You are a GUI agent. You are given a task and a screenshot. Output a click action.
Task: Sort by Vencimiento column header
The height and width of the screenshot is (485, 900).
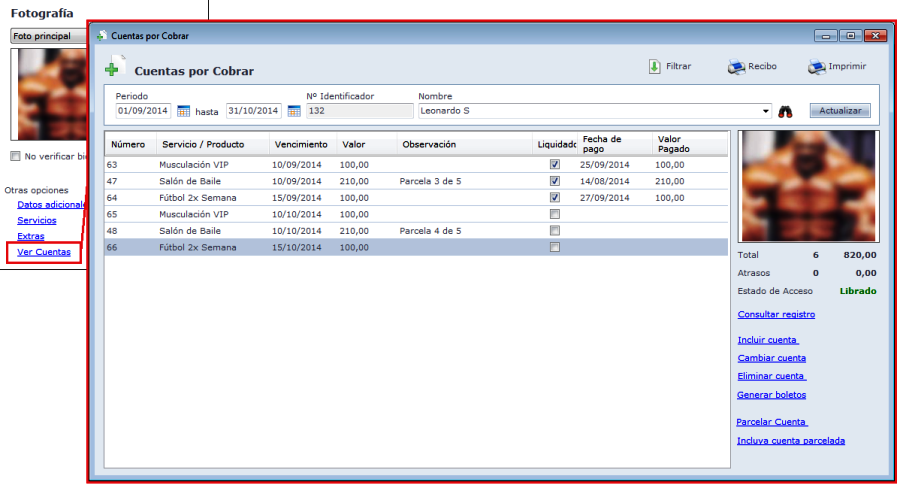(300, 144)
